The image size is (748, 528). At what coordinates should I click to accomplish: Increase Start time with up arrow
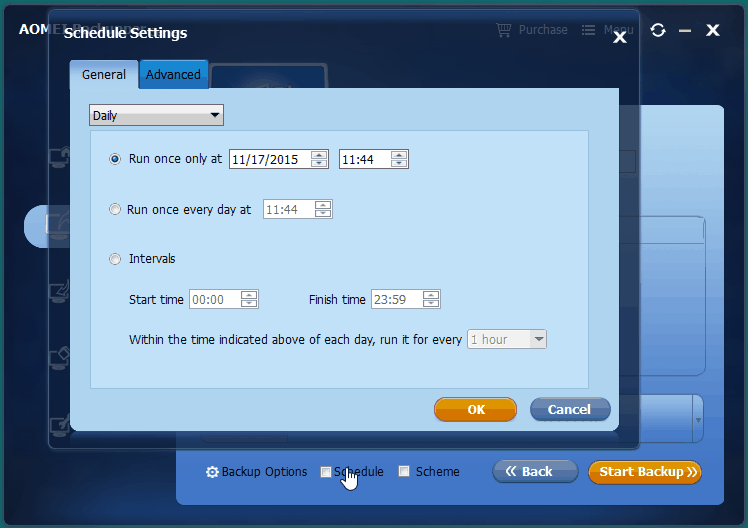click(x=249, y=295)
